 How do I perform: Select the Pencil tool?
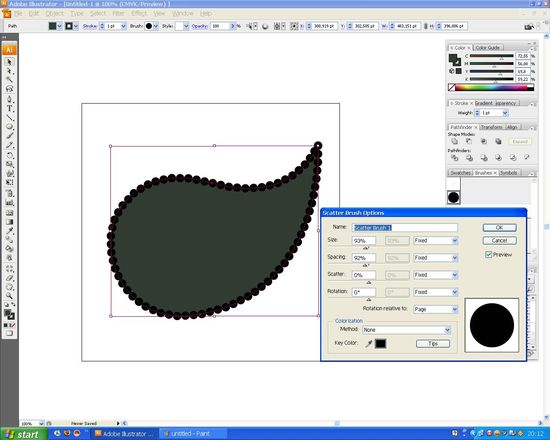[x=9, y=145]
